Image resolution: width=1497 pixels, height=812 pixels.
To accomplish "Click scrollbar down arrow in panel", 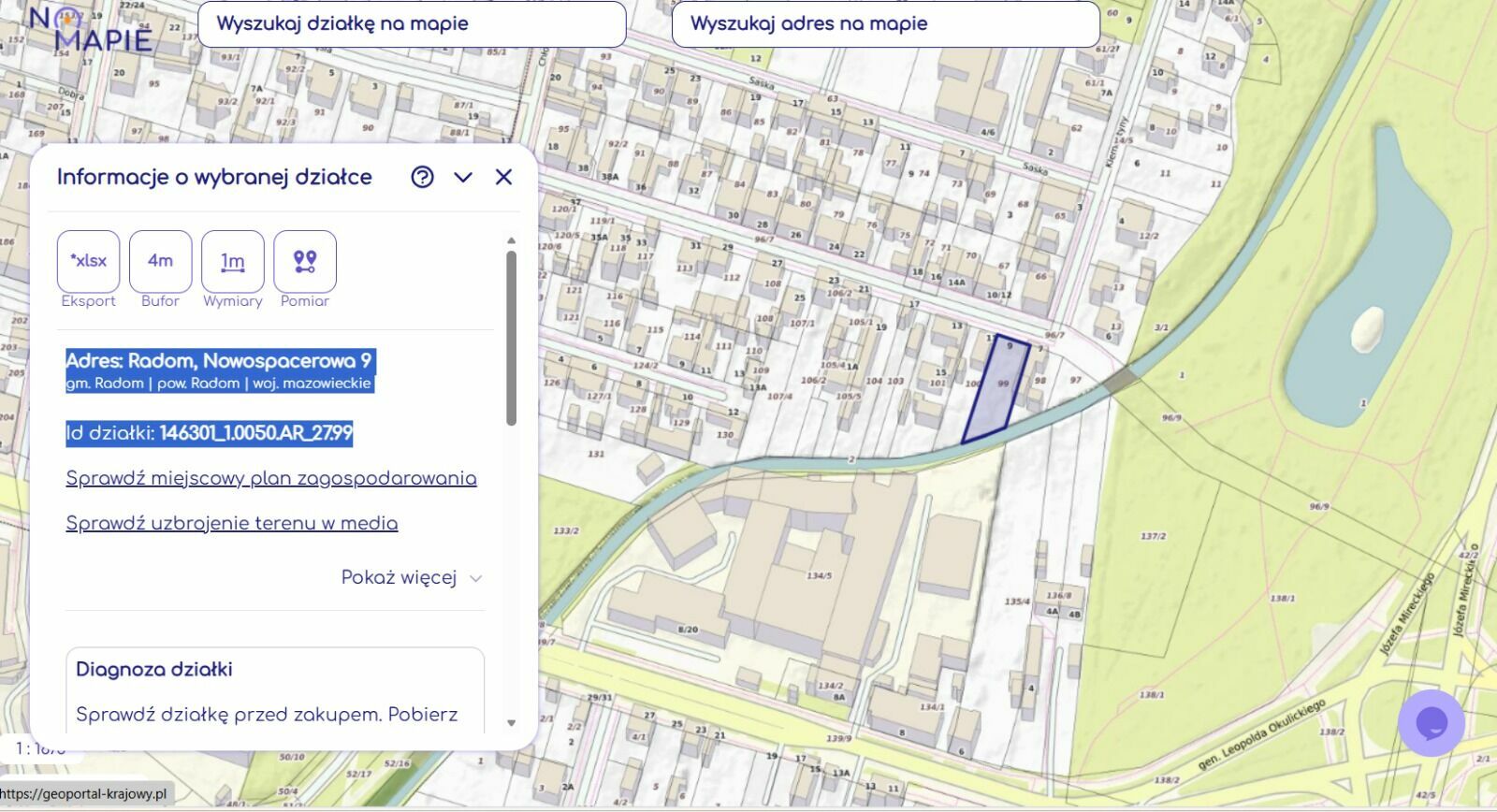I will coord(511,722).
